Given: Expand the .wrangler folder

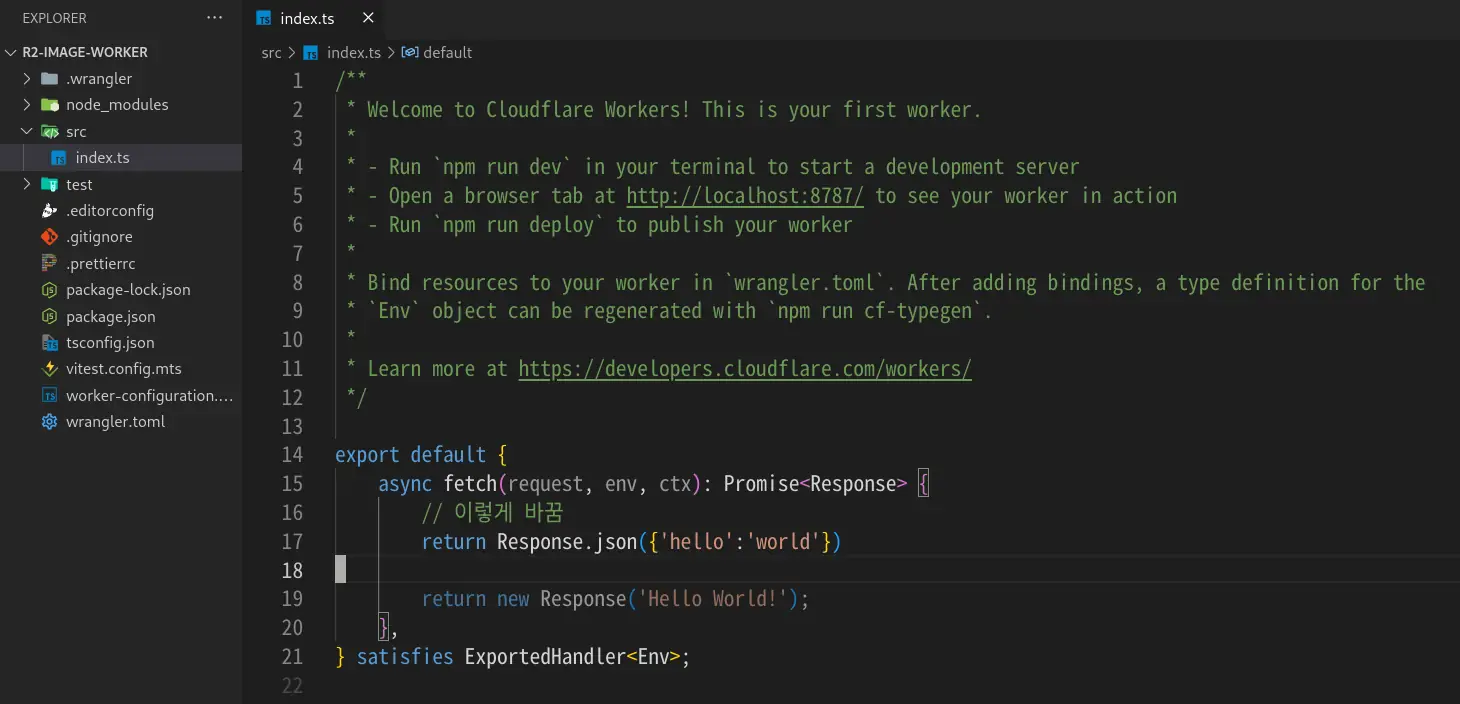Looking at the screenshot, I should [27, 79].
